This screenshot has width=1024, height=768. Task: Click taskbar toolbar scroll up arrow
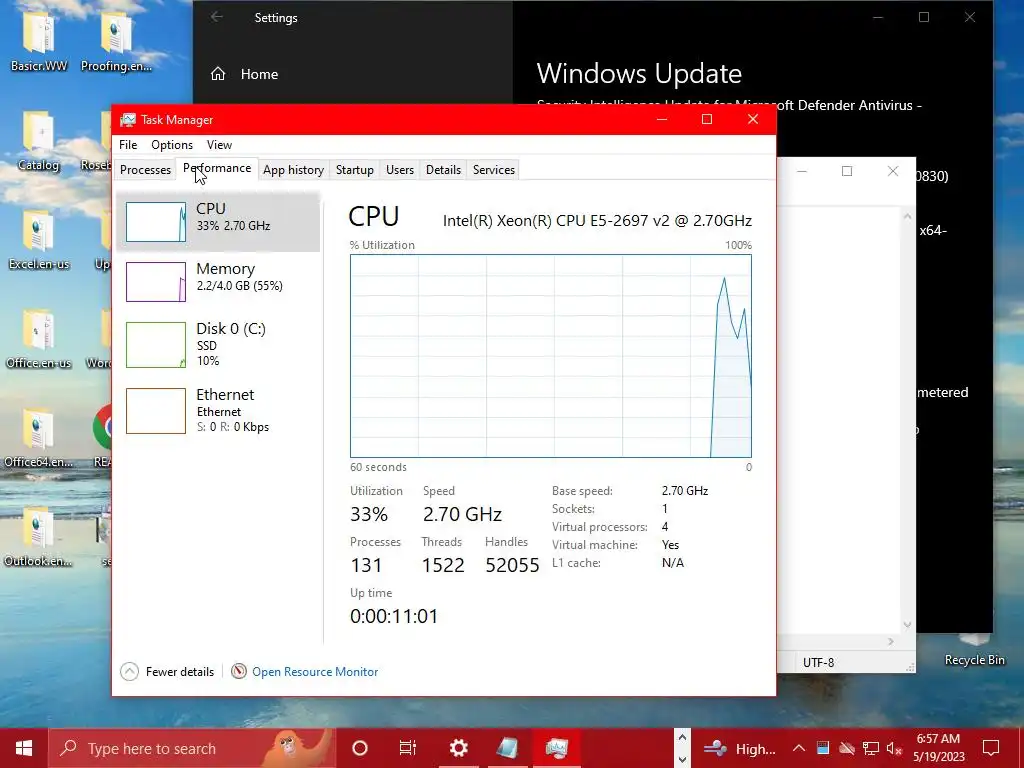pos(682,738)
